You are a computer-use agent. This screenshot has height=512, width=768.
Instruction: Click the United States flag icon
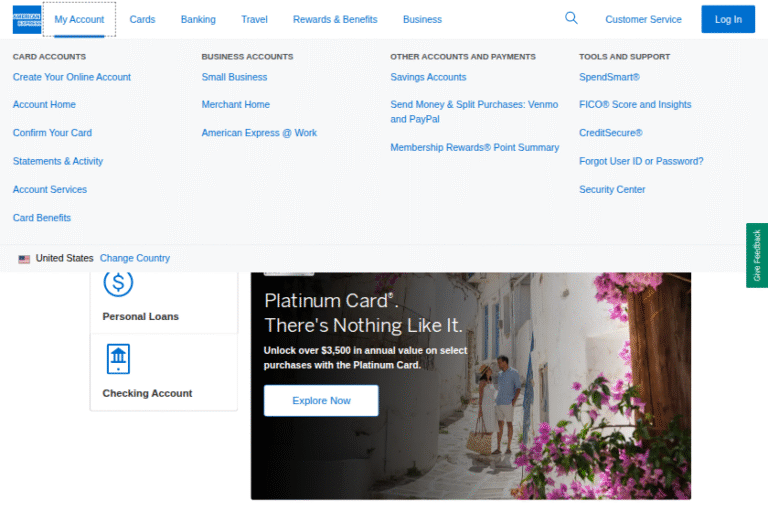(24, 259)
